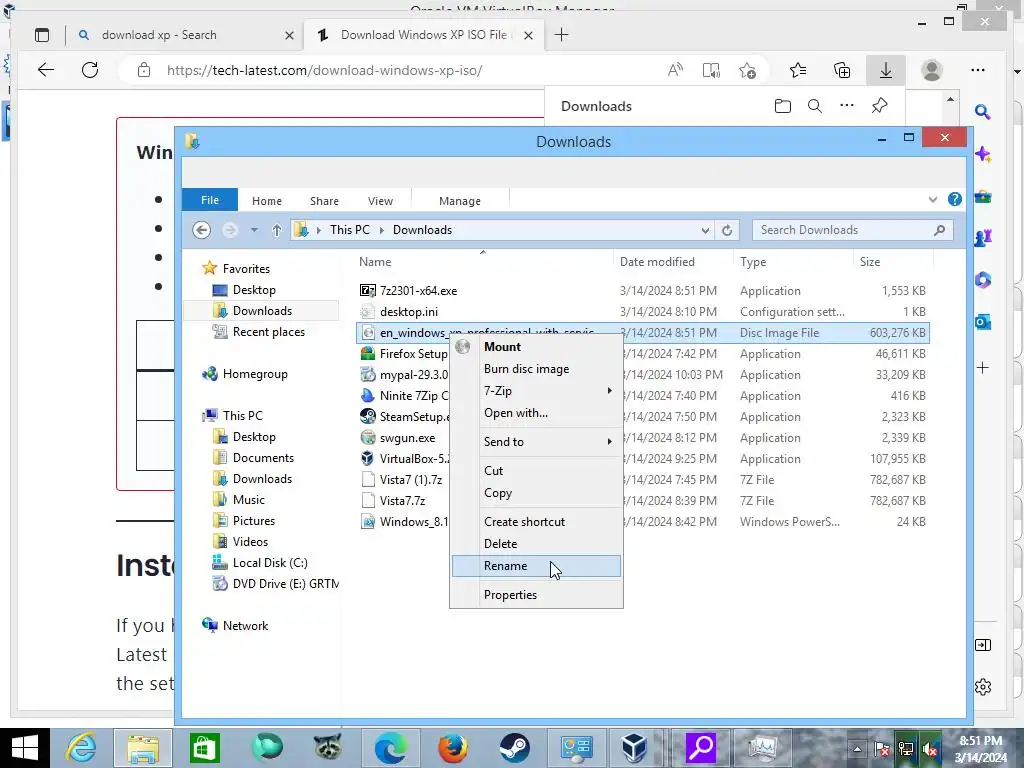Select Cut in the context menu
The width and height of the screenshot is (1024, 768).
tap(536, 471)
